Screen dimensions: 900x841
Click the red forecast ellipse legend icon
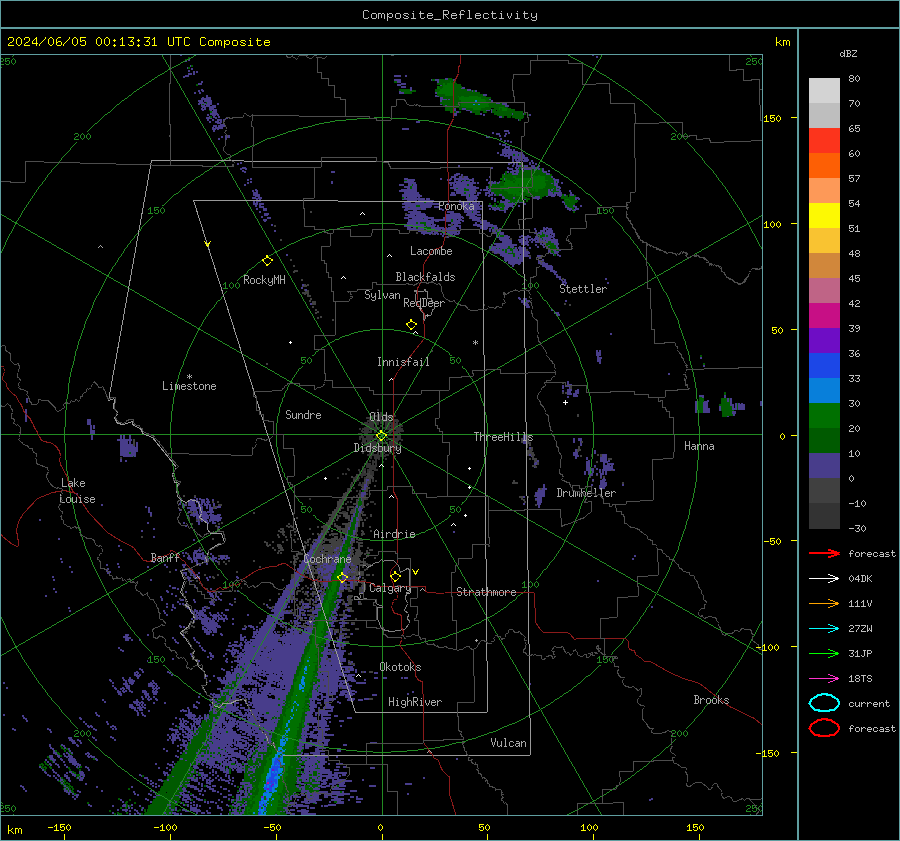[x=824, y=728]
